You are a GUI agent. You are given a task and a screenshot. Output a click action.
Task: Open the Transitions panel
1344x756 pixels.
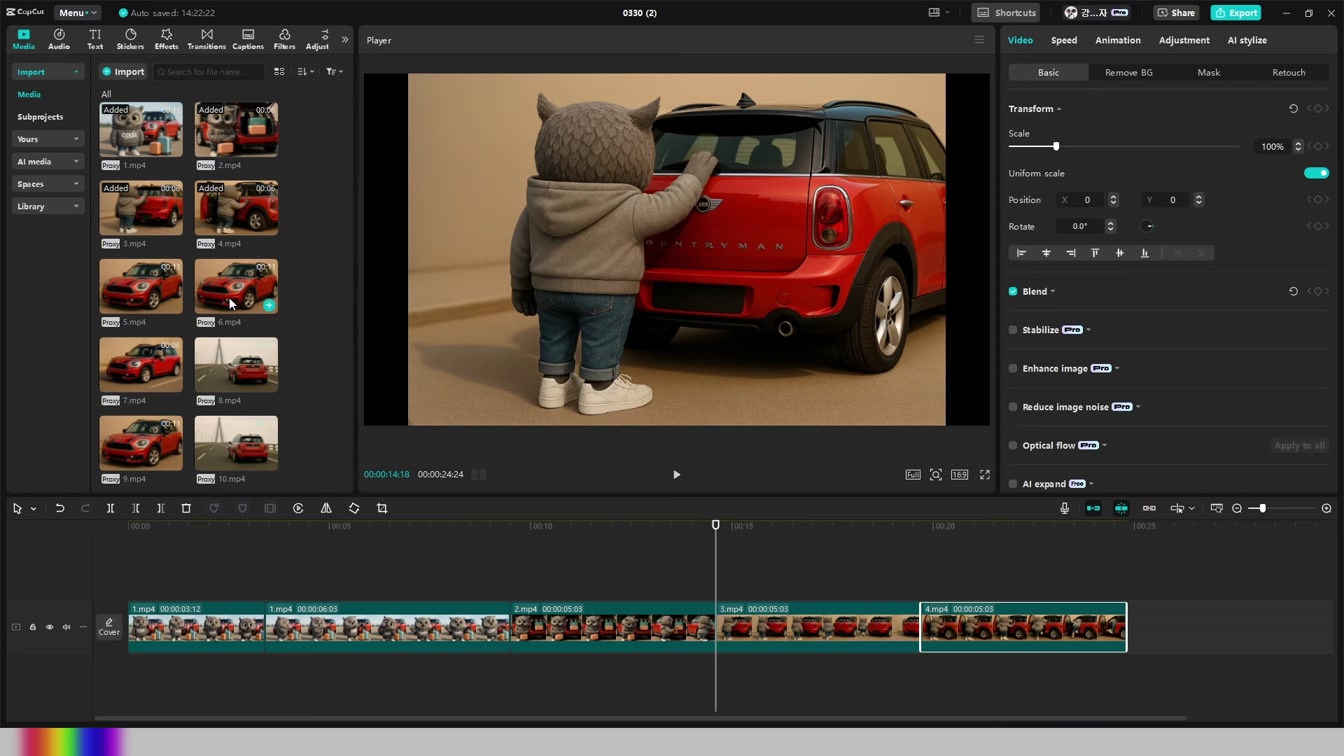[x=207, y=39]
